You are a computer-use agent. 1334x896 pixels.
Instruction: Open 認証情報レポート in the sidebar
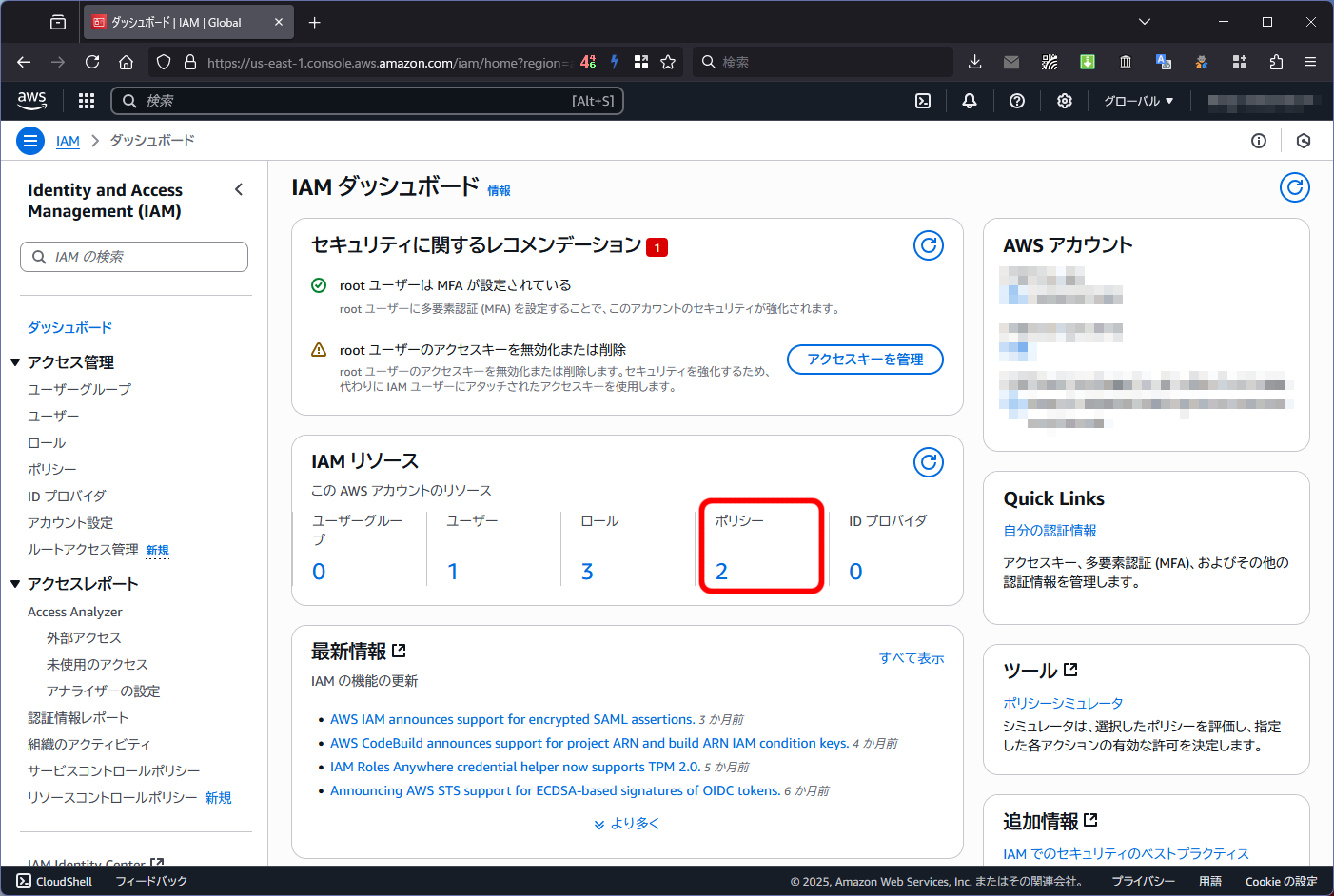(x=78, y=717)
